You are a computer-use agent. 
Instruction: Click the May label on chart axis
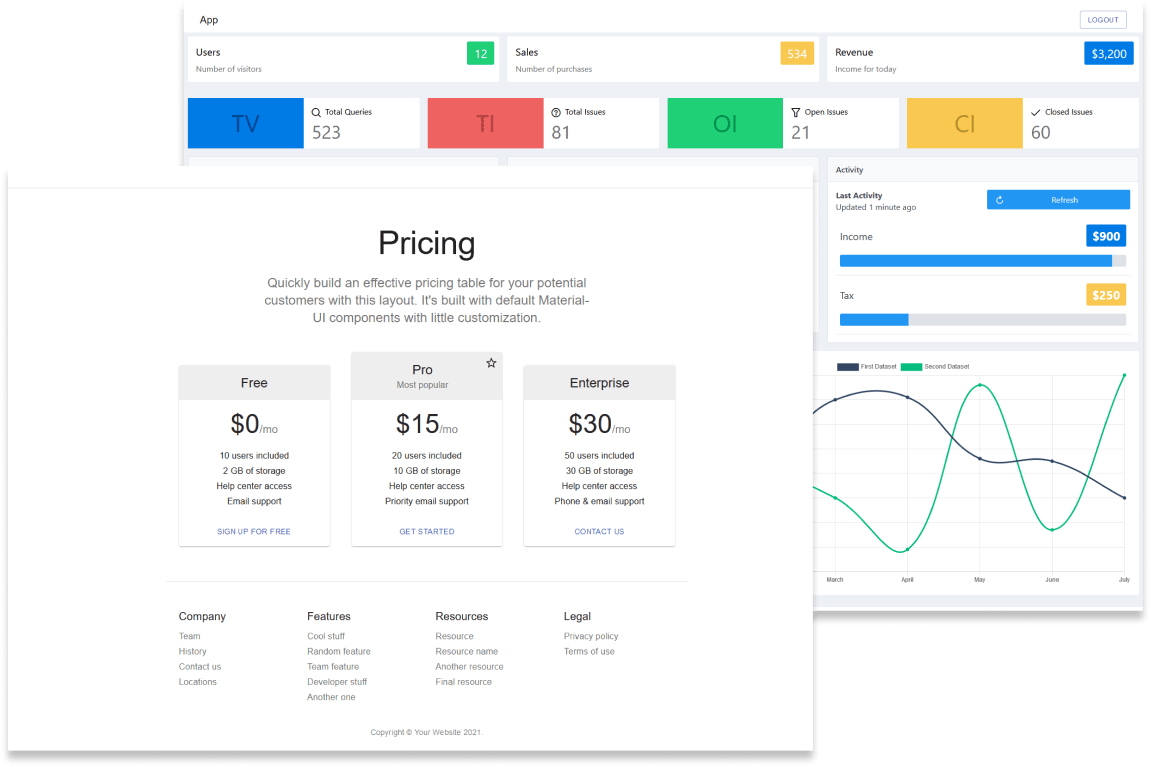click(x=979, y=580)
